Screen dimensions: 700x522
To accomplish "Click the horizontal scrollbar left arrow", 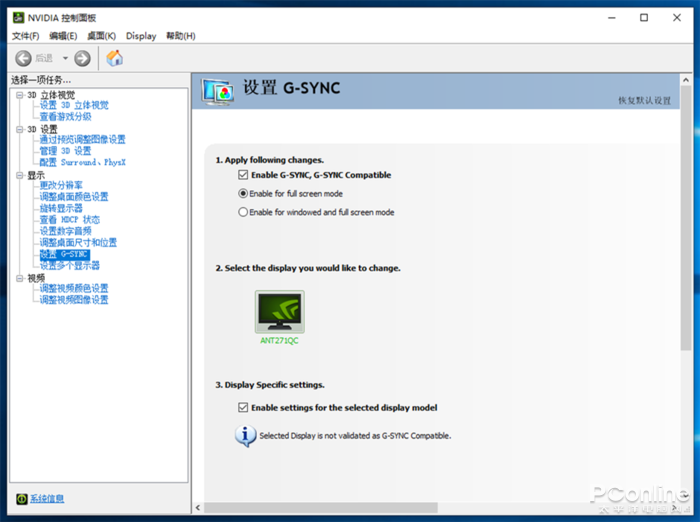I will pos(198,508).
